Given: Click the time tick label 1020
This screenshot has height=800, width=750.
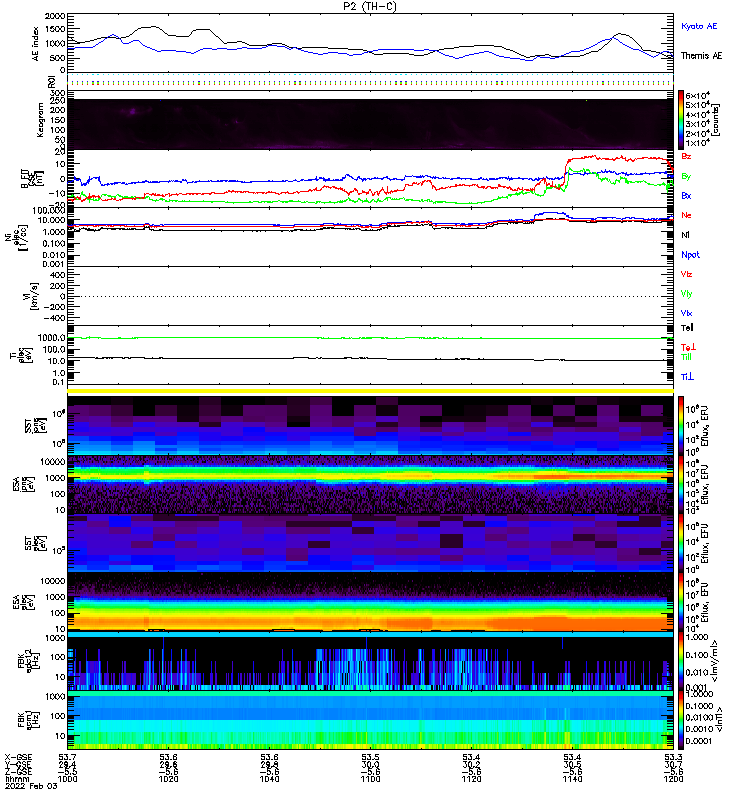Looking at the screenshot, I should (x=168, y=779).
